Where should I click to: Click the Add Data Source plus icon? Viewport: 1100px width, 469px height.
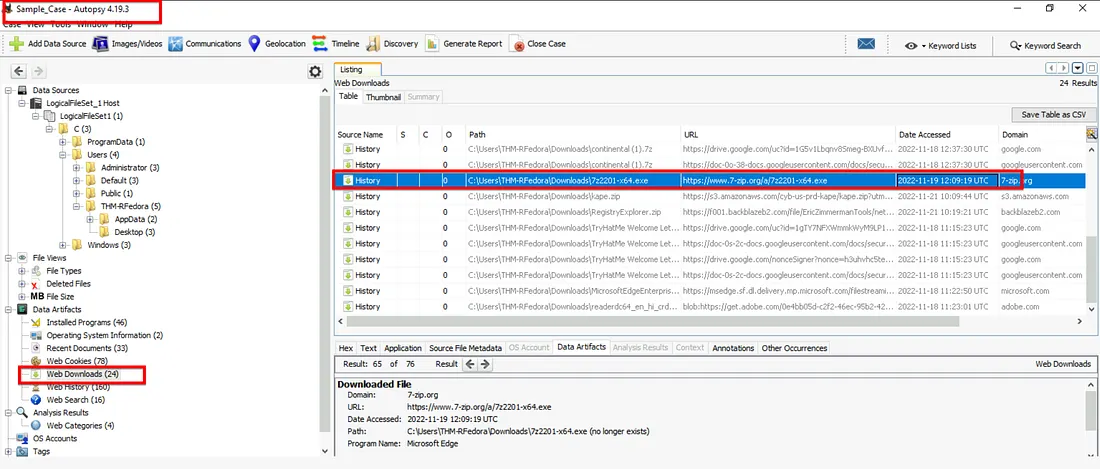point(17,44)
